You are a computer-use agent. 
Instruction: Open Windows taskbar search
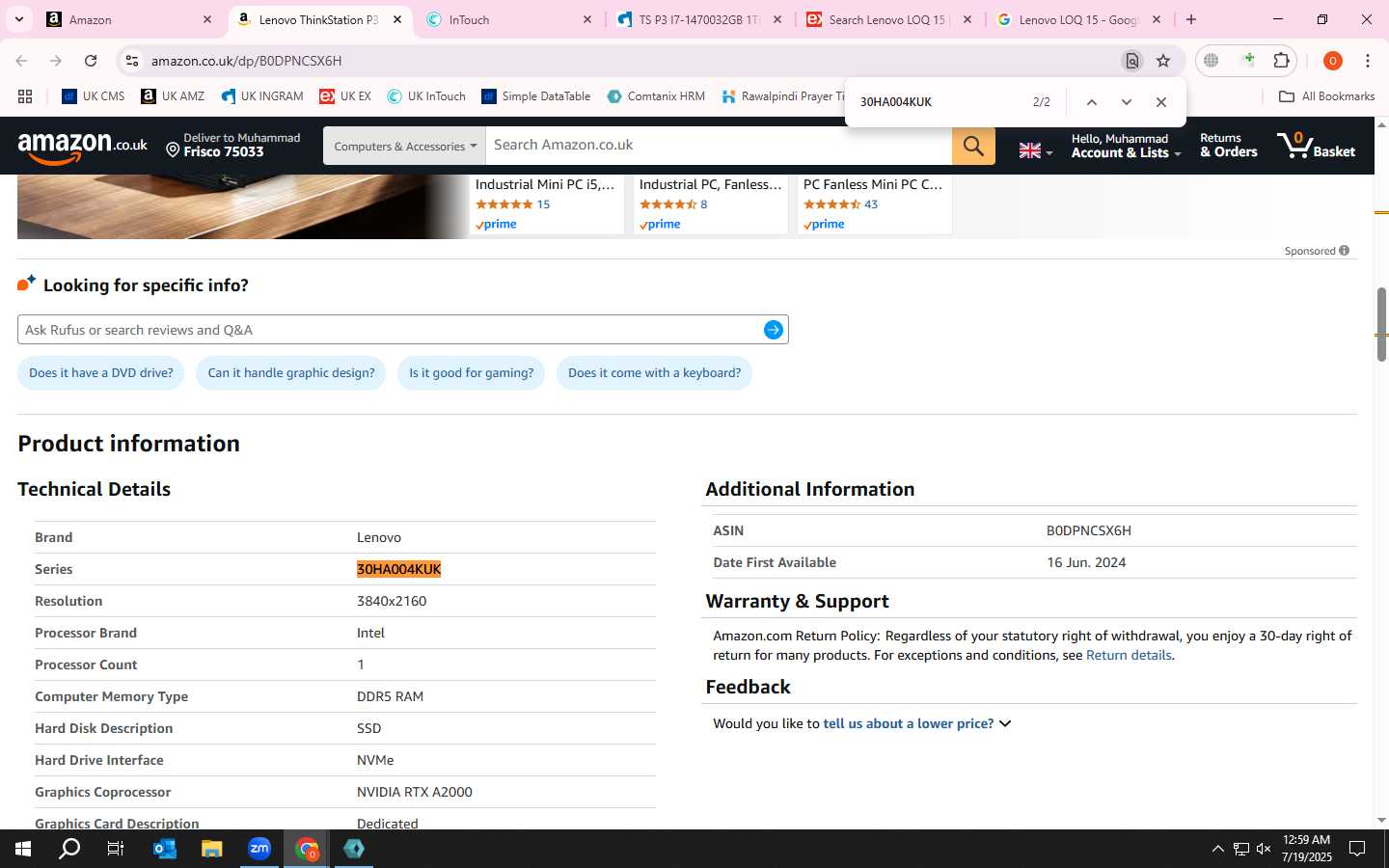(x=69, y=849)
